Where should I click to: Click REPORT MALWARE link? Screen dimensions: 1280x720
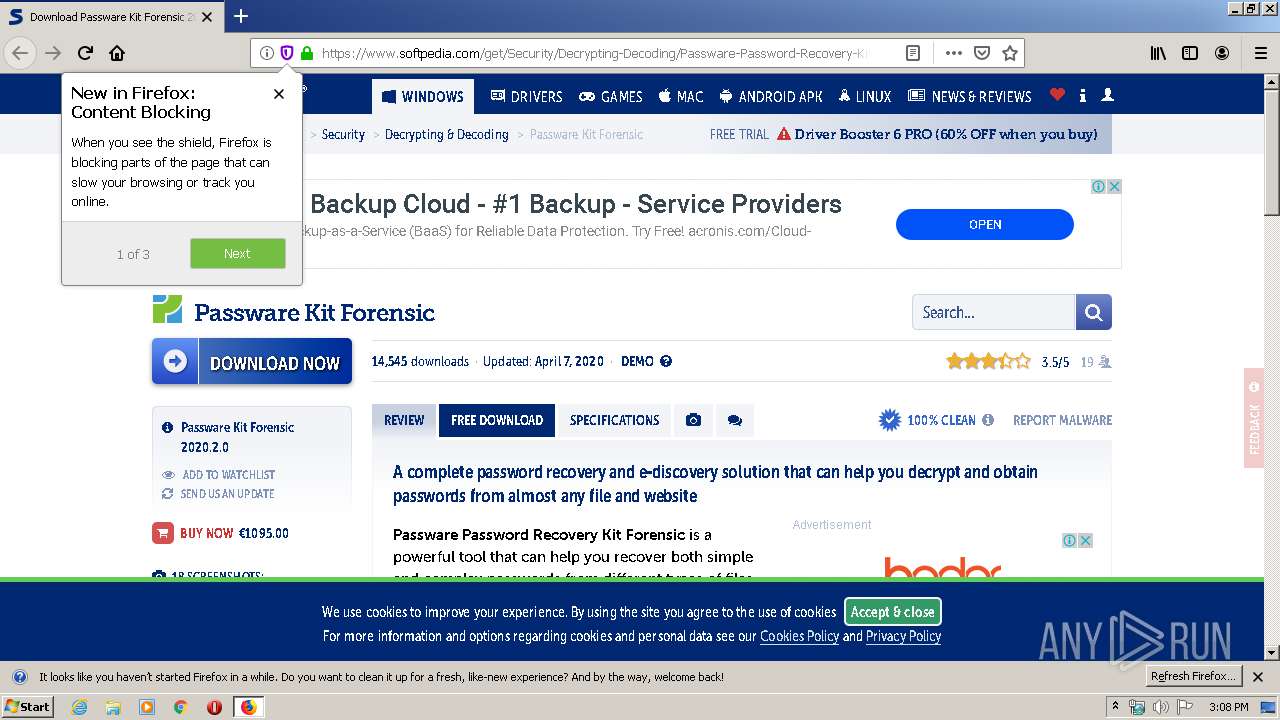click(1062, 420)
